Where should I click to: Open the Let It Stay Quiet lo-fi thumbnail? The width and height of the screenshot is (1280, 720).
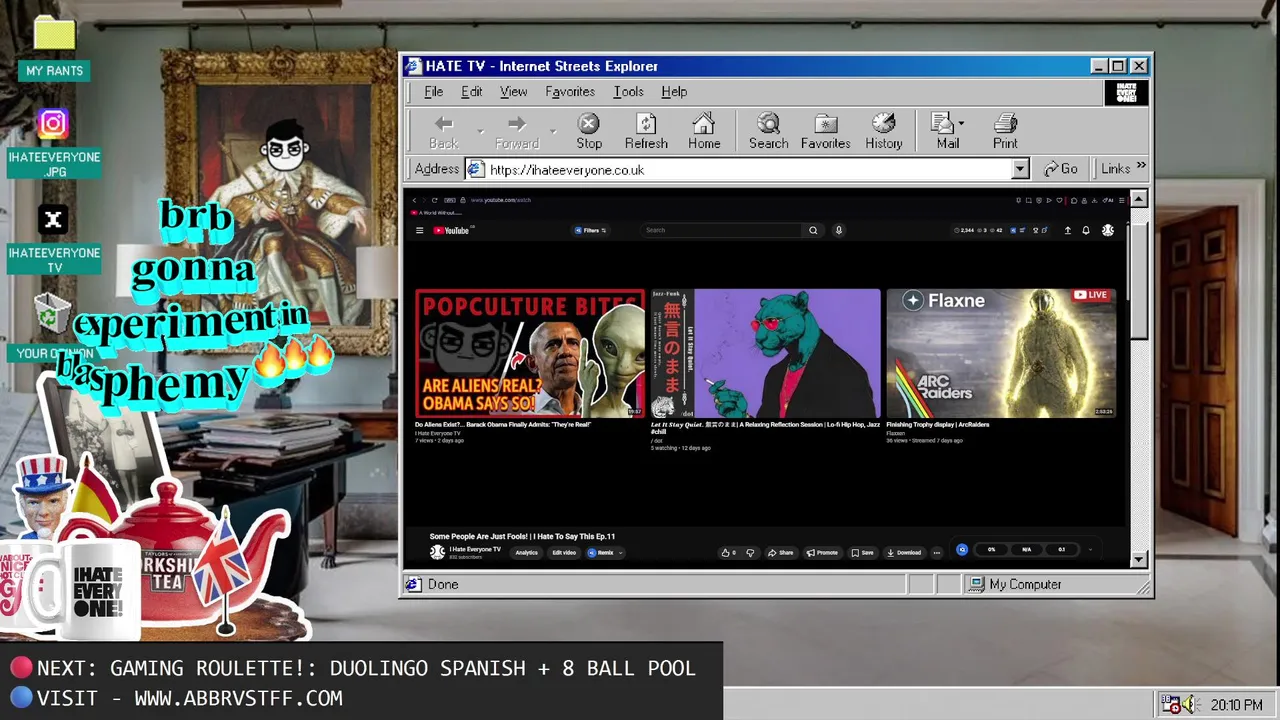[766, 353]
